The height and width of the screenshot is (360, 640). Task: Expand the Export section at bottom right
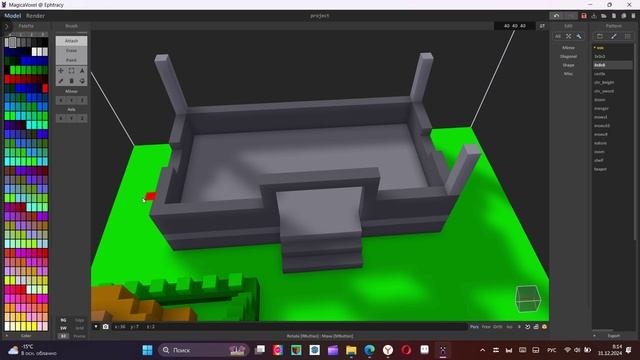click(613, 336)
